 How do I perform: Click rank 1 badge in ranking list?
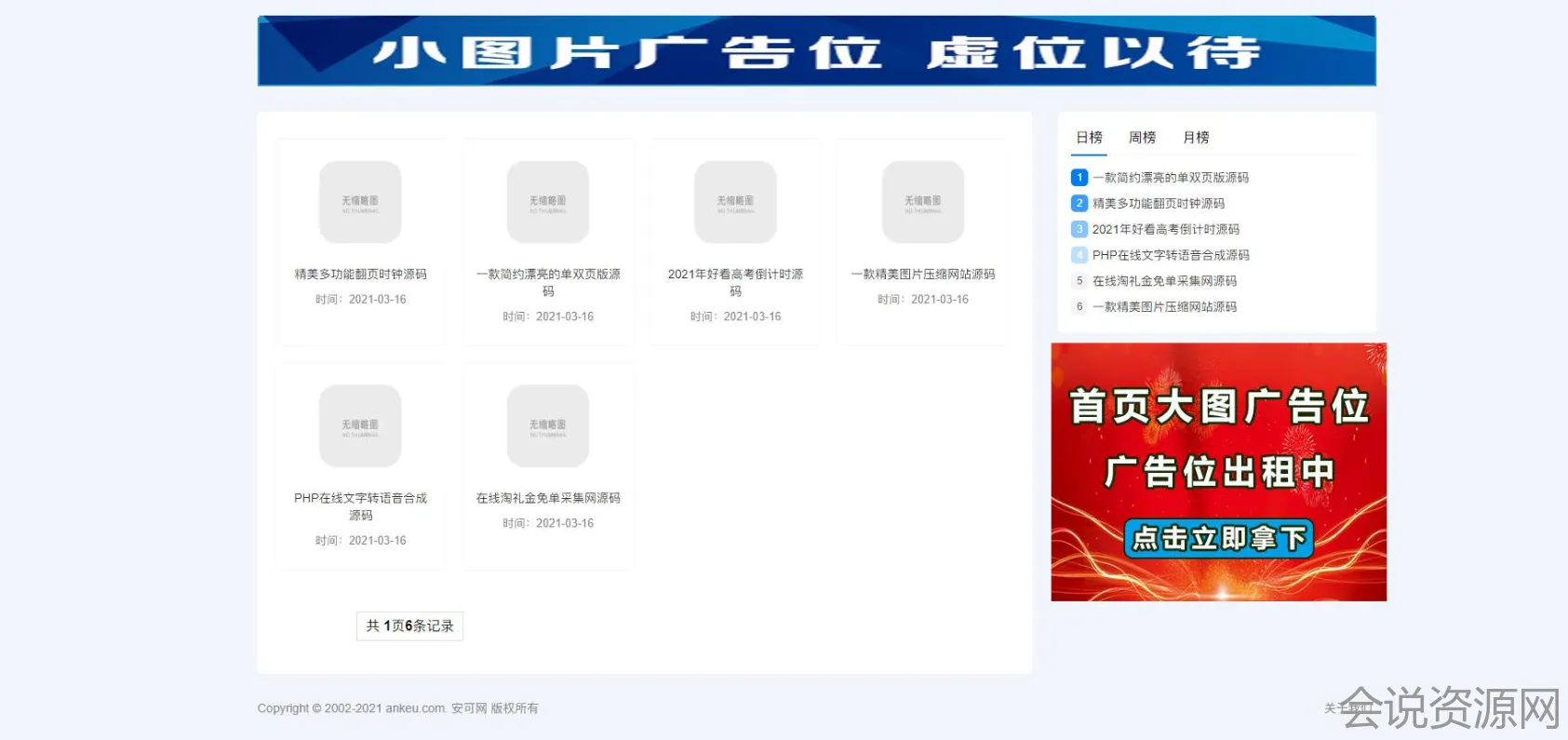pos(1079,177)
